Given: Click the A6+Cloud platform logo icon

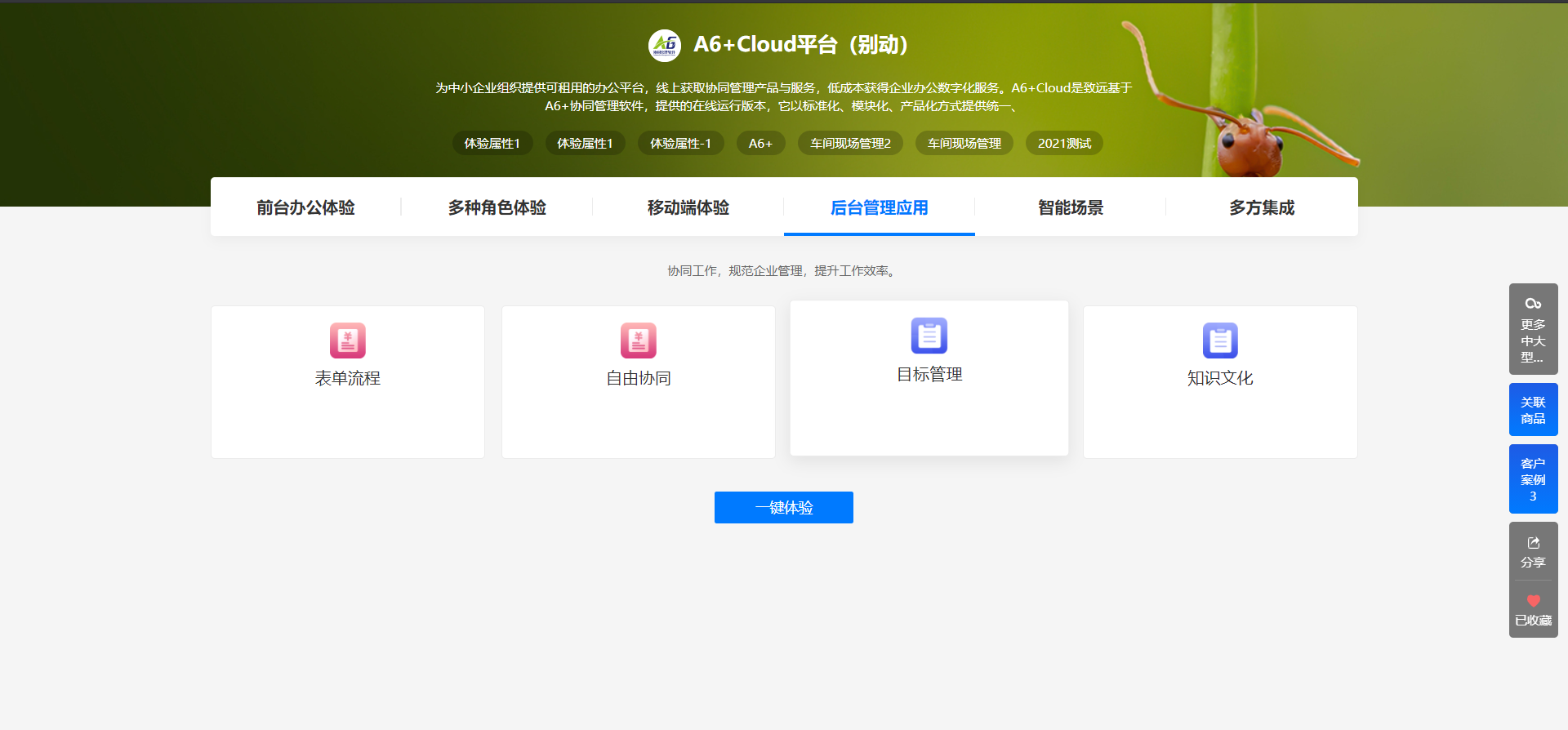Looking at the screenshot, I should pyautogui.click(x=665, y=46).
